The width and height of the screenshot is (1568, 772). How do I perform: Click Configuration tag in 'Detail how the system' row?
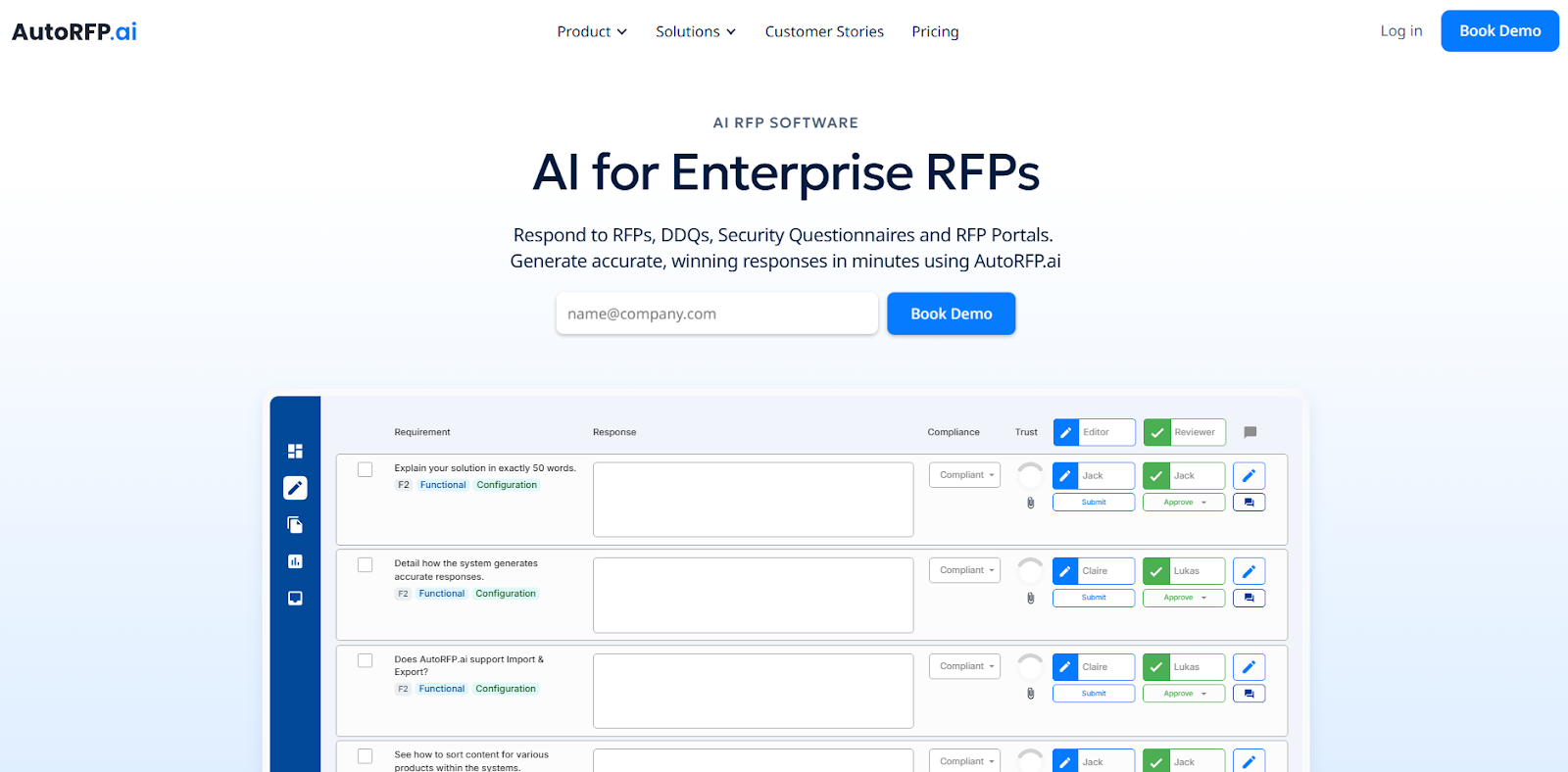(x=506, y=594)
